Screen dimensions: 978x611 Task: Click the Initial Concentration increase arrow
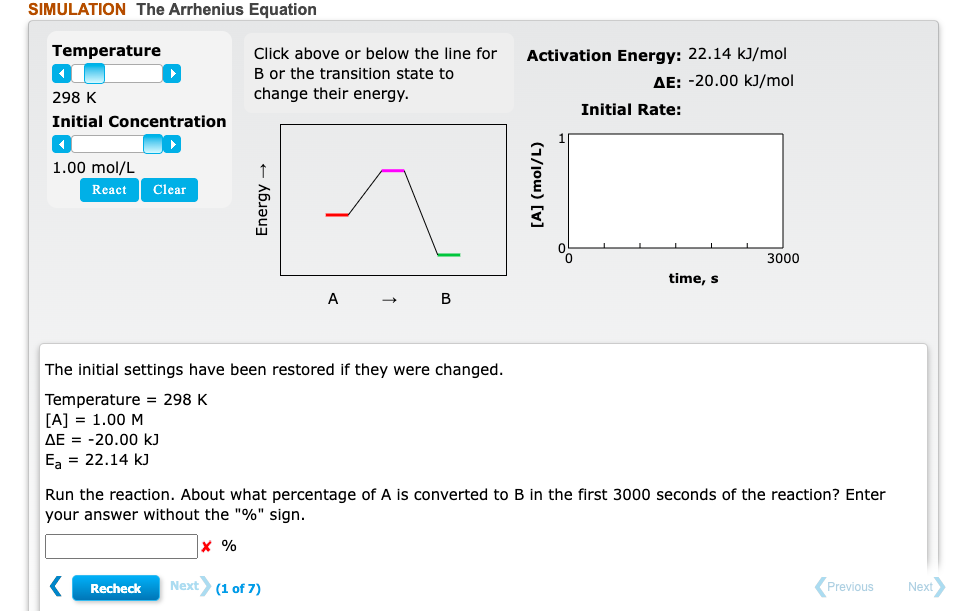click(172, 143)
